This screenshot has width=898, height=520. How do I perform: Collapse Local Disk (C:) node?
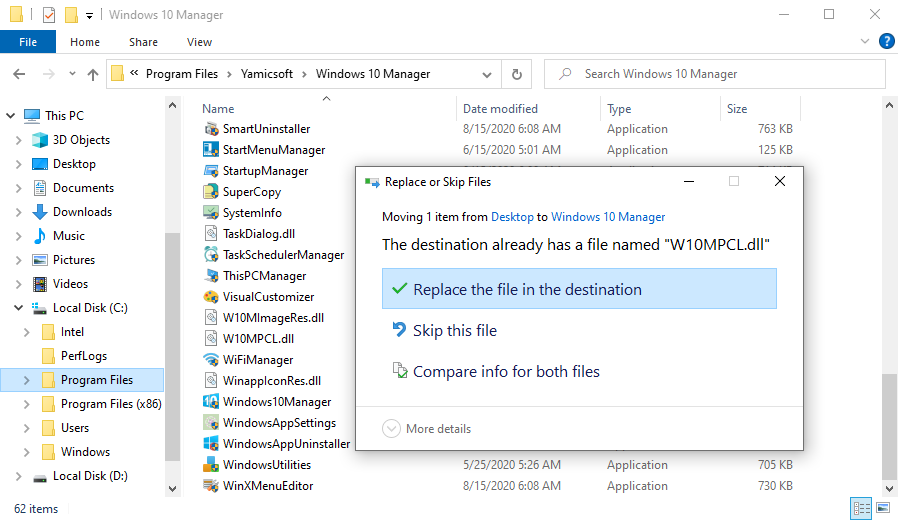click(18, 308)
